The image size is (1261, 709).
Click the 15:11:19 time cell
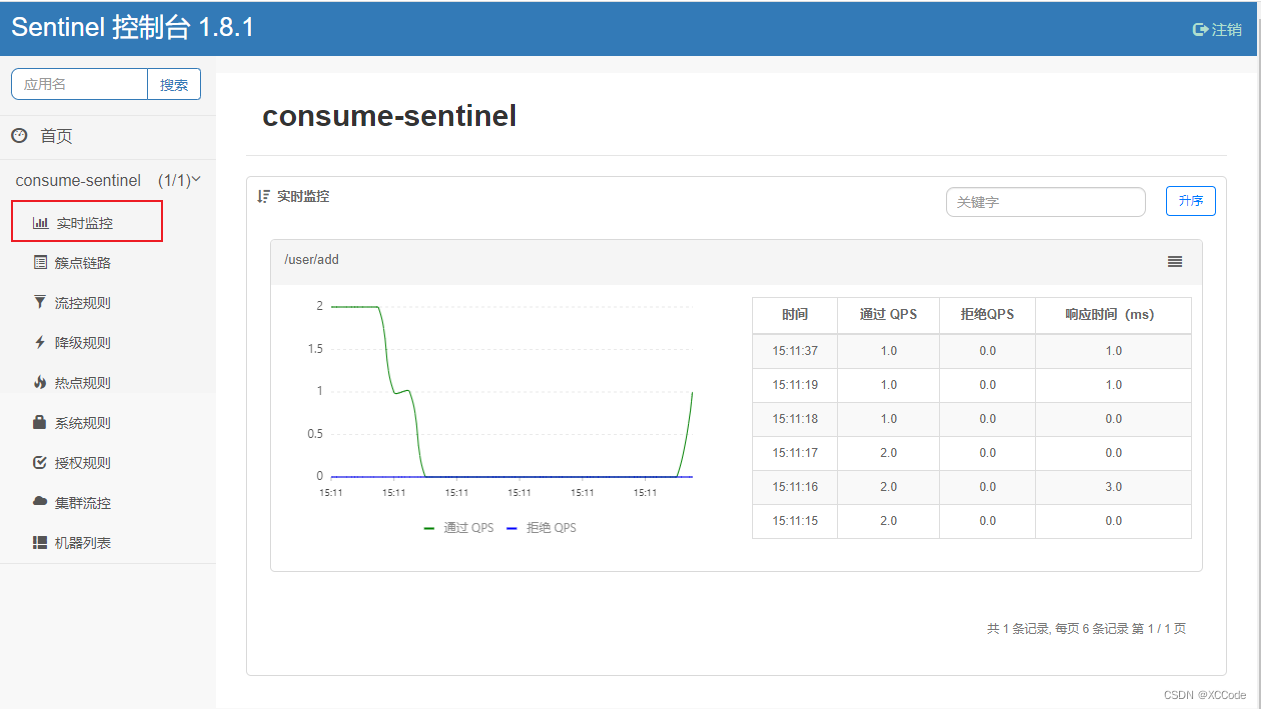click(x=795, y=385)
